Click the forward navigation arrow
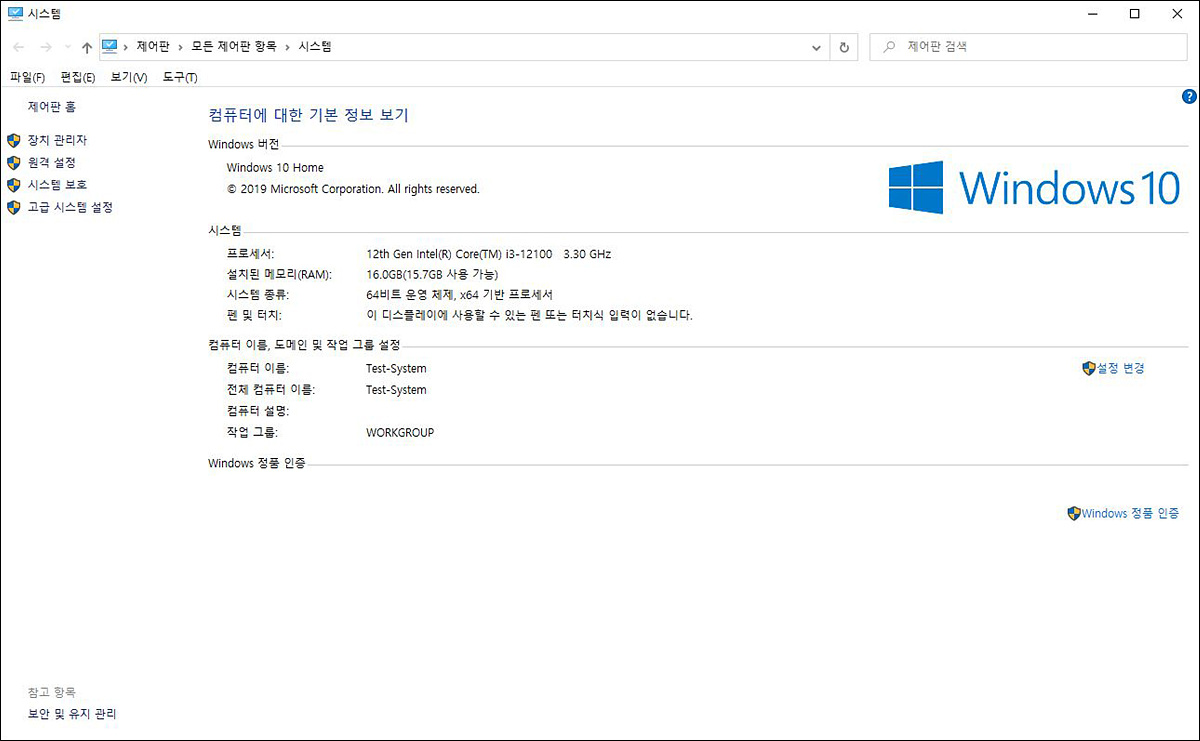Viewport: 1200px width, 741px height. point(45,47)
